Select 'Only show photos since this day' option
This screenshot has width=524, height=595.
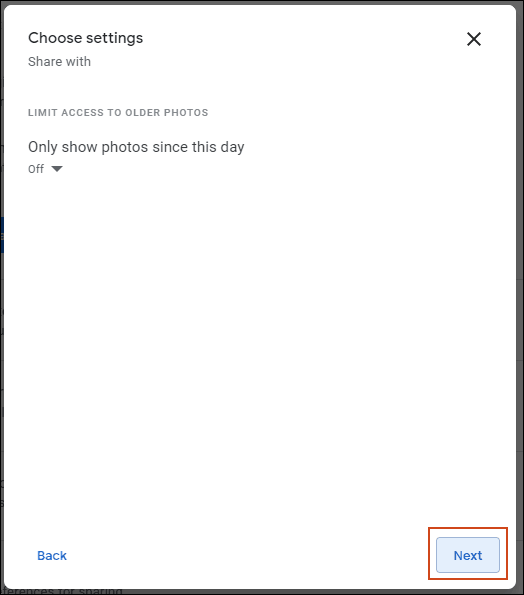pyautogui.click(x=136, y=147)
